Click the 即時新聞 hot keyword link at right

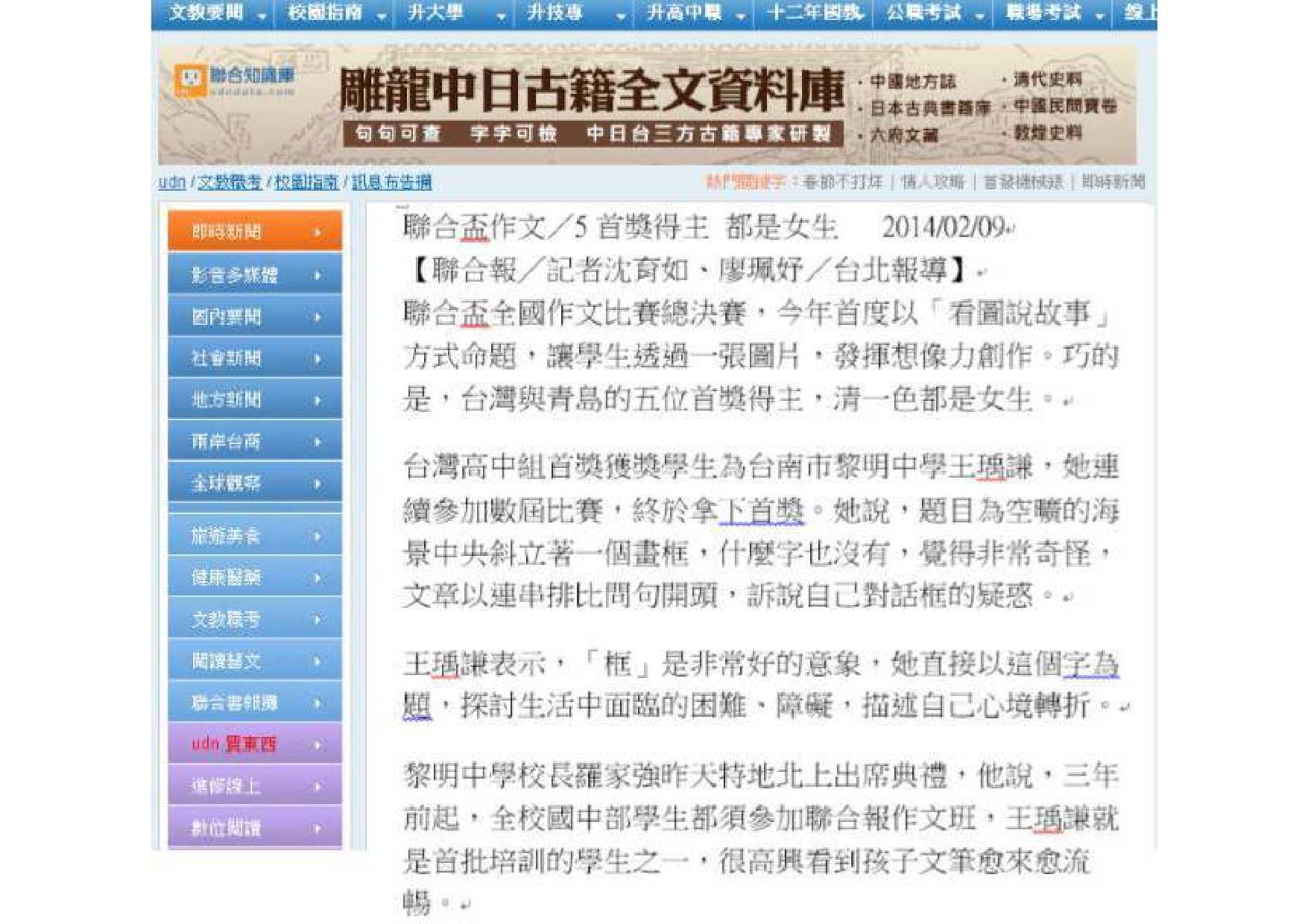[1113, 182]
